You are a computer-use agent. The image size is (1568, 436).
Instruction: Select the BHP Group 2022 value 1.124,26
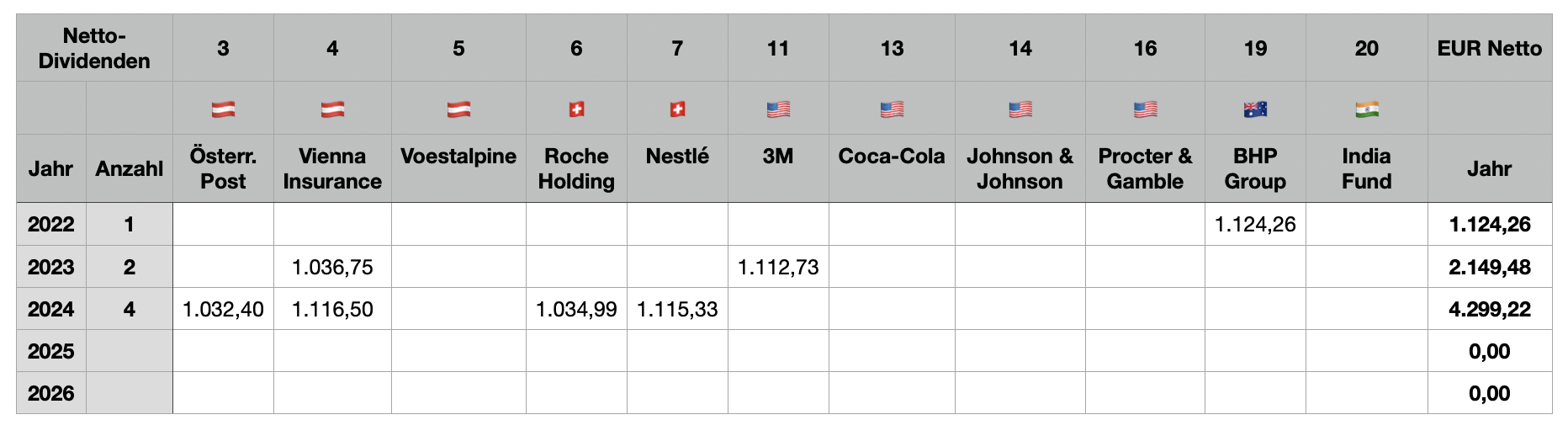1255,225
